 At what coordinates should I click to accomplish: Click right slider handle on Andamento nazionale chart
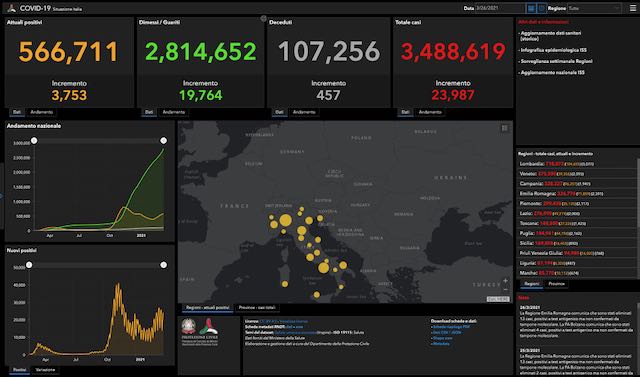pyautogui.click(x=163, y=140)
